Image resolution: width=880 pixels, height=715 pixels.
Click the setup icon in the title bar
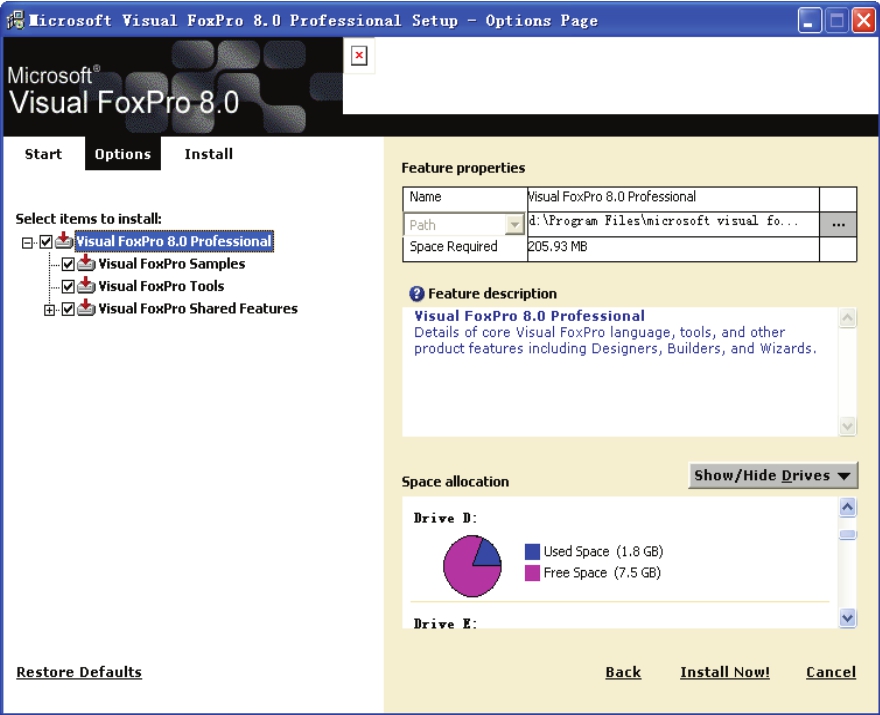(15, 20)
